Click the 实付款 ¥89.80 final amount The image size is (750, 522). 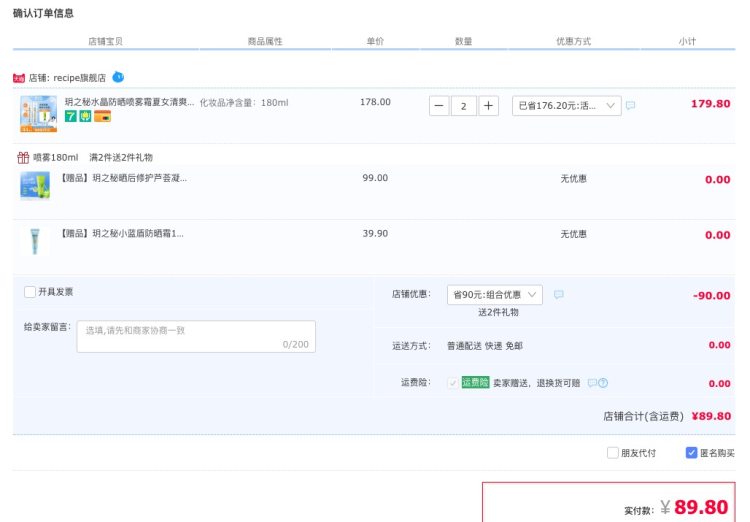(x=676, y=507)
